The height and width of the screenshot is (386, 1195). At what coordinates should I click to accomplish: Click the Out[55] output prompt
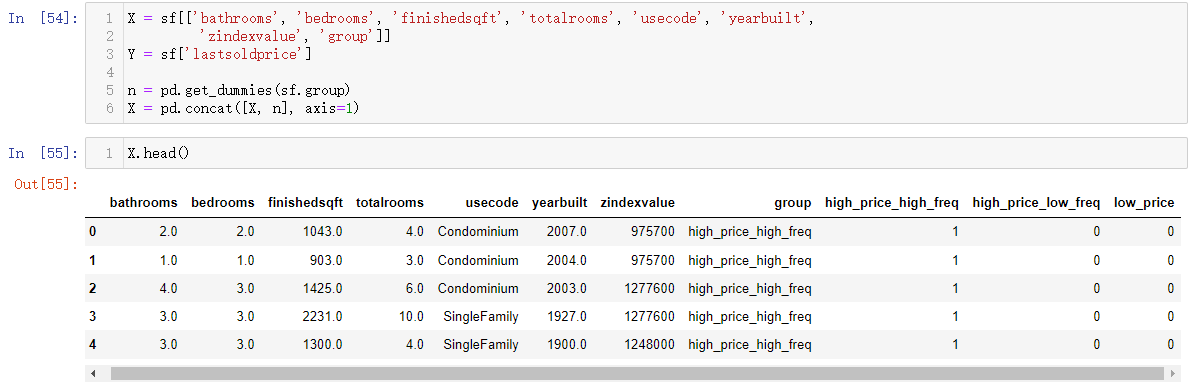[46, 185]
